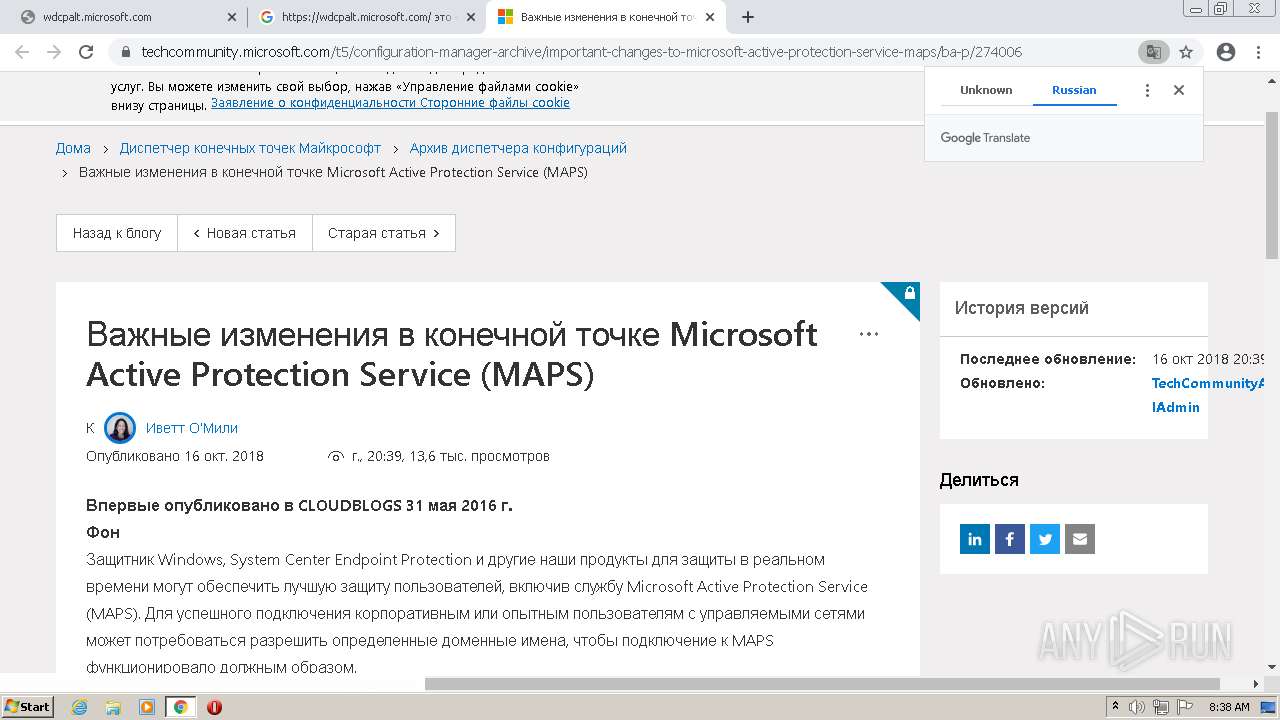Click the Google Translate icon in address bar
1280x720 pixels.
(1153, 52)
